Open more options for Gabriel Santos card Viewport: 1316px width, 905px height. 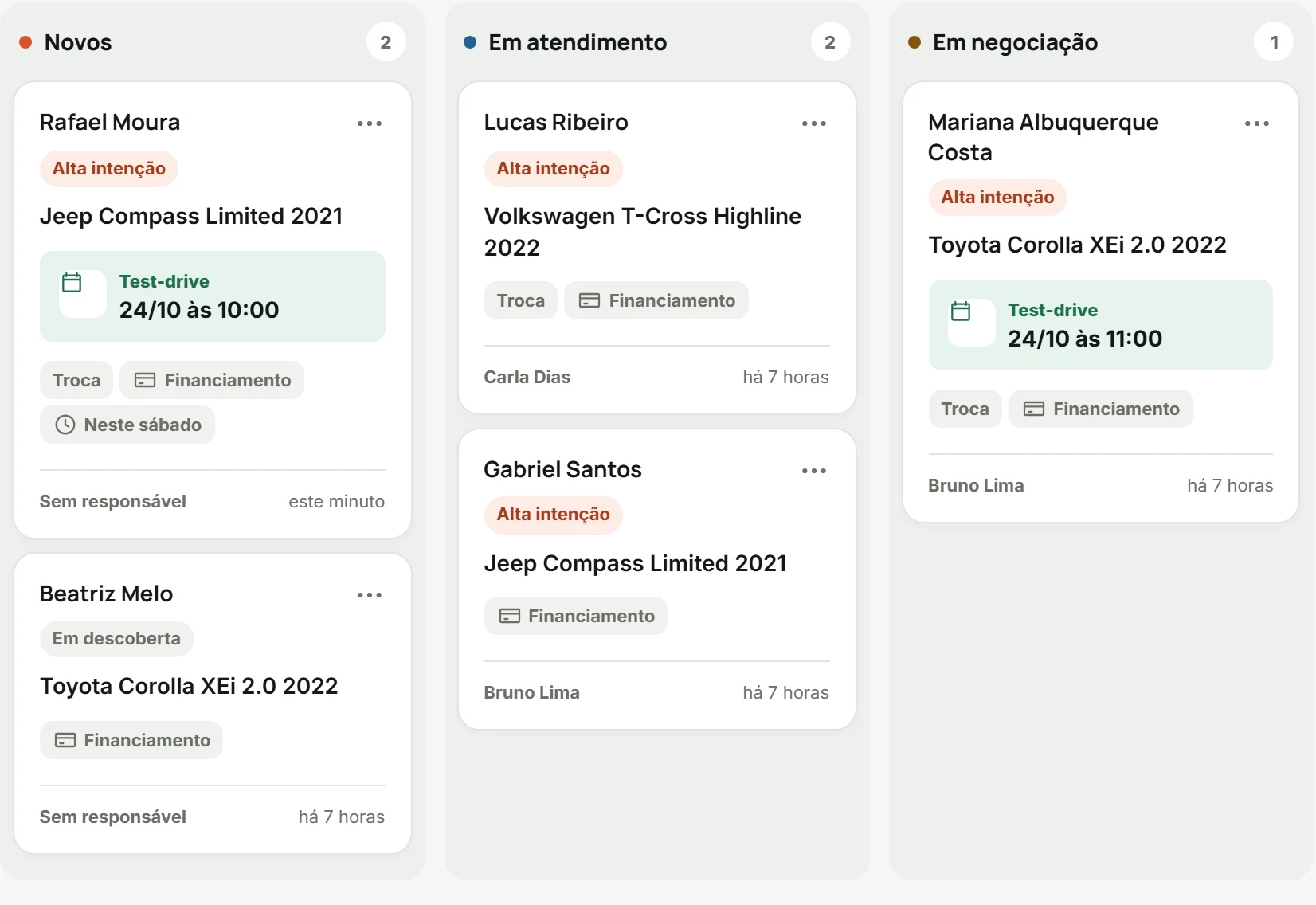(x=814, y=471)
